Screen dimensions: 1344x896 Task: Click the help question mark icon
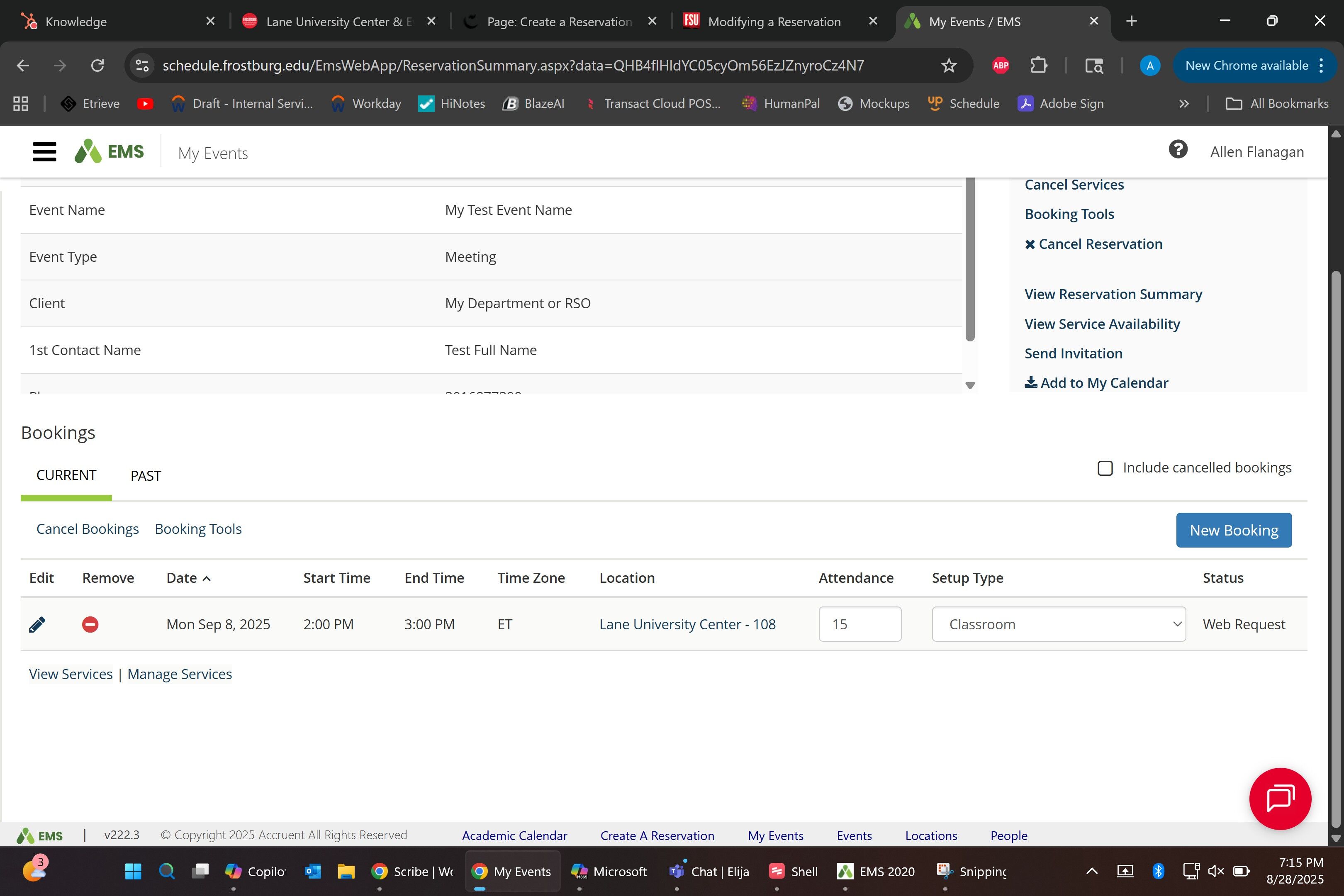point(1178,150)
